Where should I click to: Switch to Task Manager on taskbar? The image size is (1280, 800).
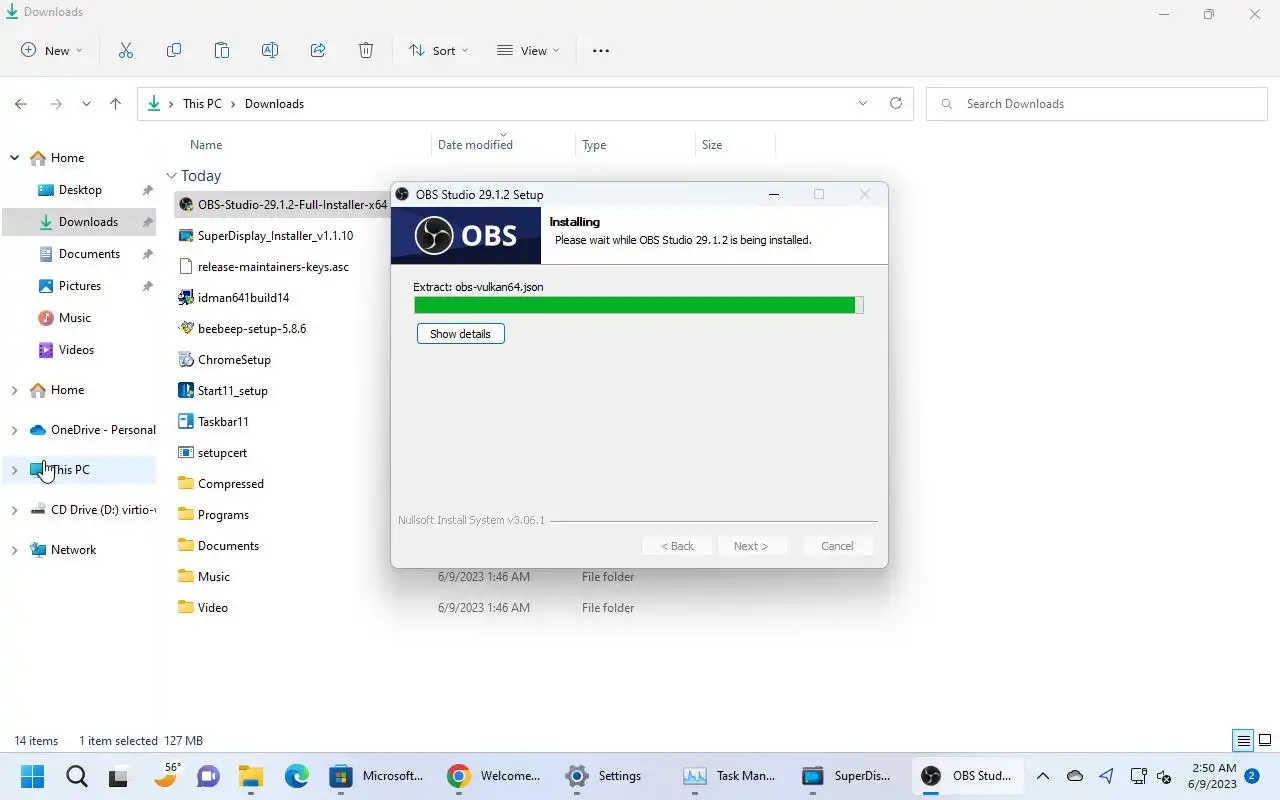(729, 776)
